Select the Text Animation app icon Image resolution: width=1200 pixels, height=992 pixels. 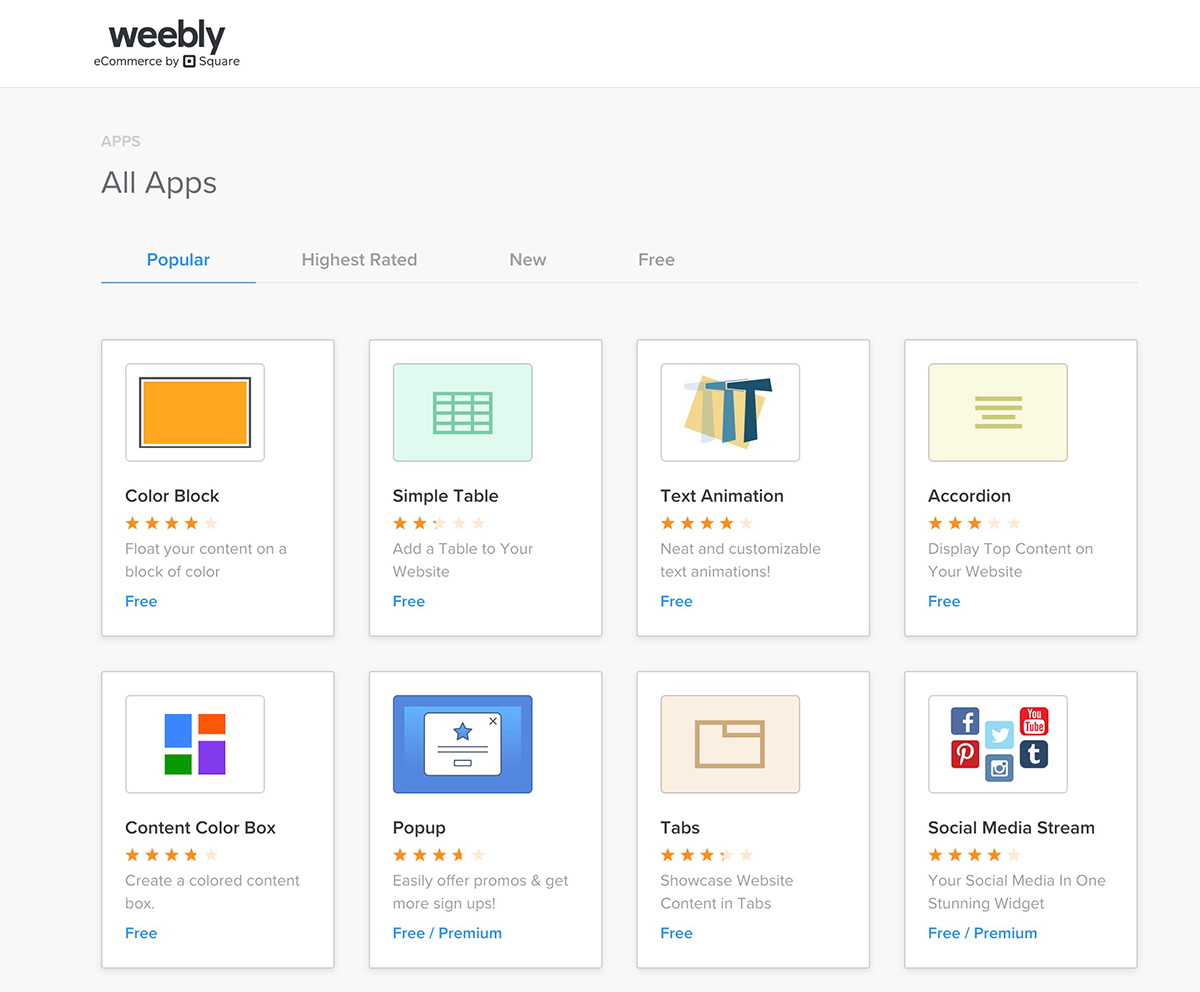click(730, 412)
